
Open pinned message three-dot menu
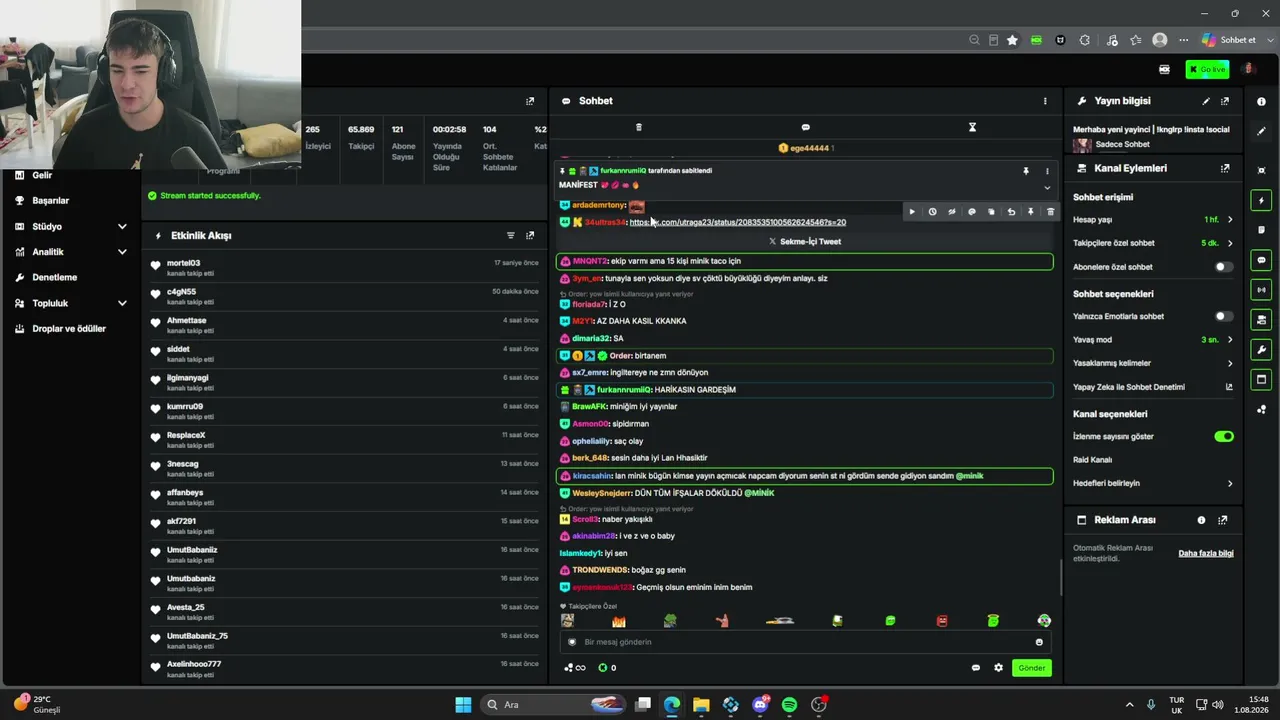point(1047,171)
